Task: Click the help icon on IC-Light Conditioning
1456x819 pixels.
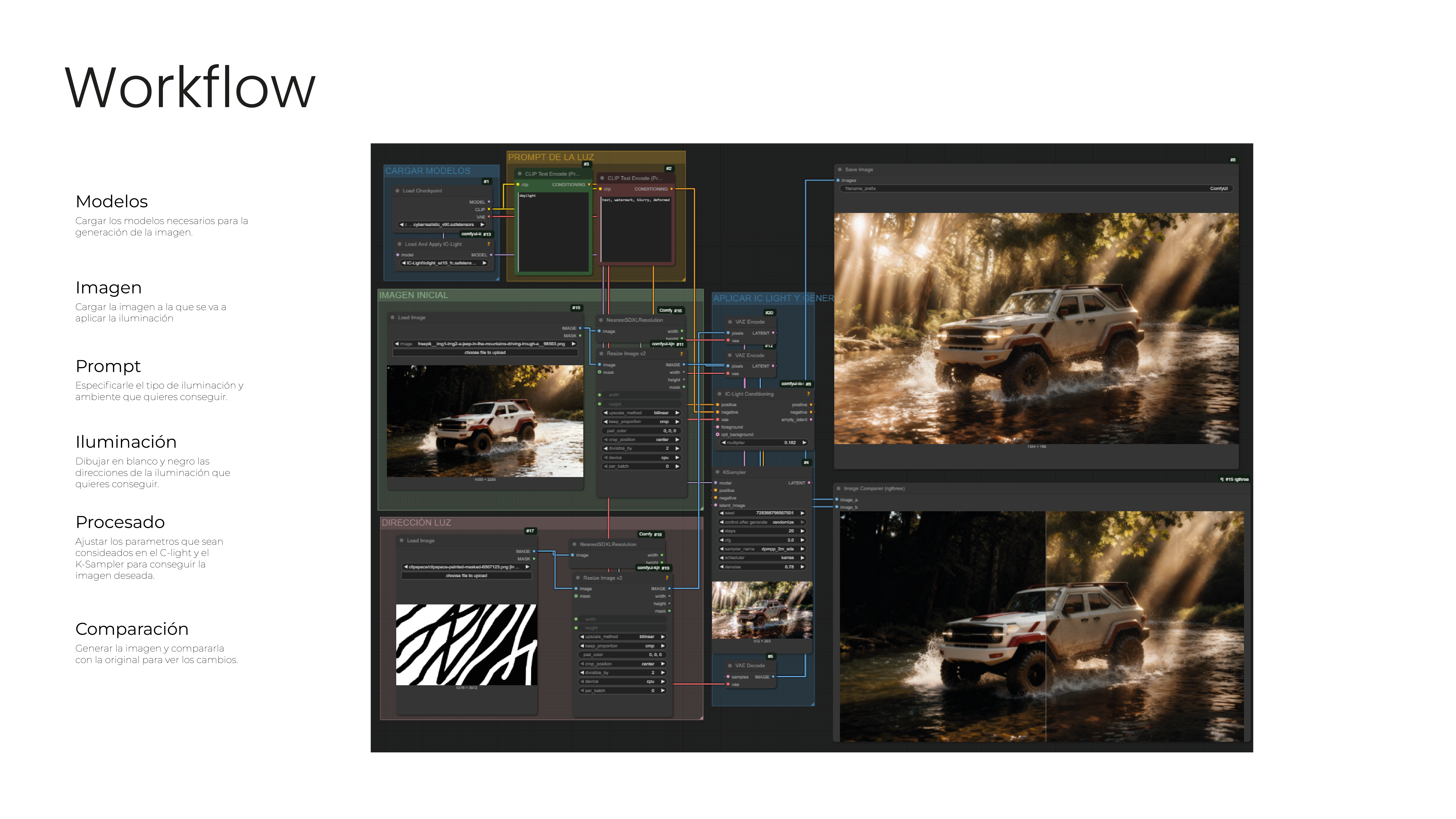Action: click(x=808, y=394)
